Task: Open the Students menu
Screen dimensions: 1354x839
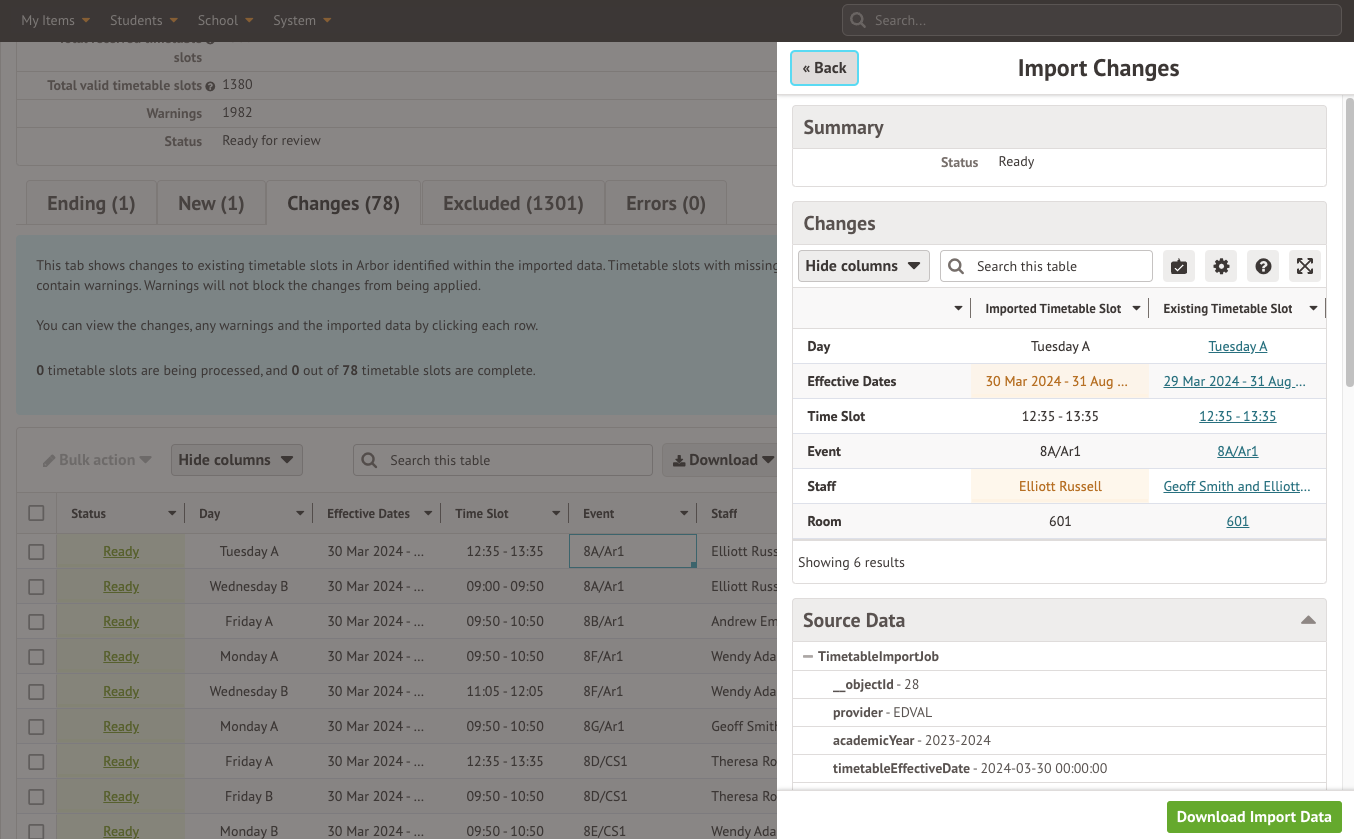Action: [144, 20]
